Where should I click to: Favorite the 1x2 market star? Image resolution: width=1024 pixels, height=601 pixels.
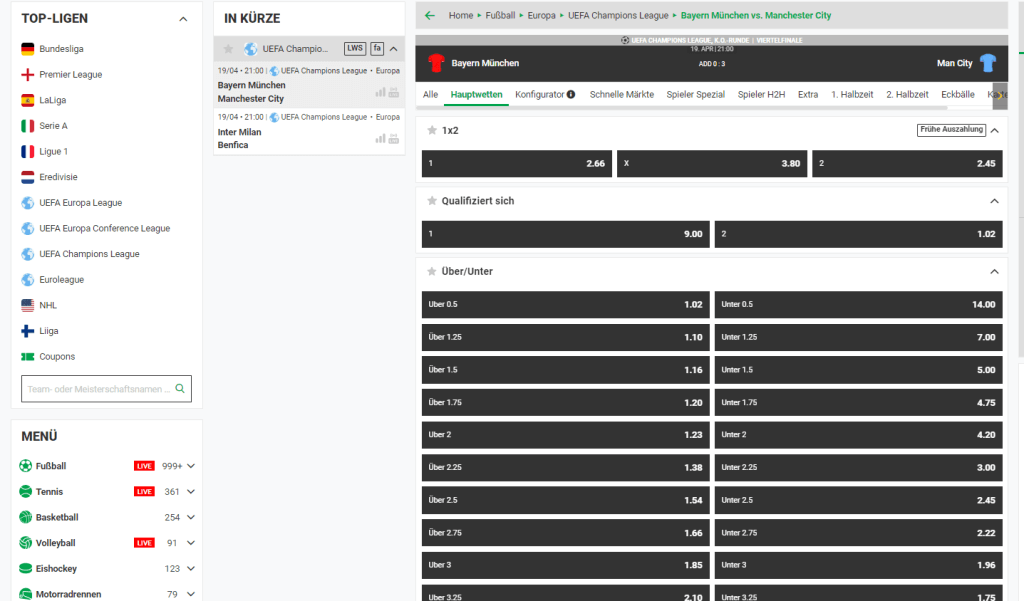pos(432,130)
